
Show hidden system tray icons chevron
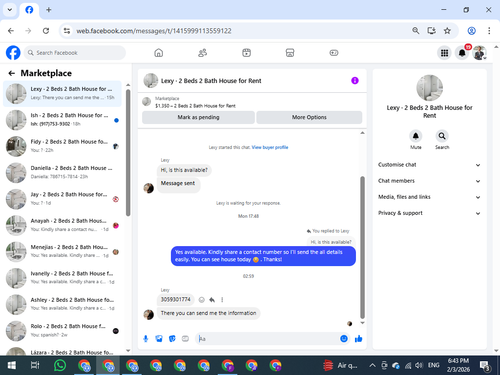(x=372, y=366)
